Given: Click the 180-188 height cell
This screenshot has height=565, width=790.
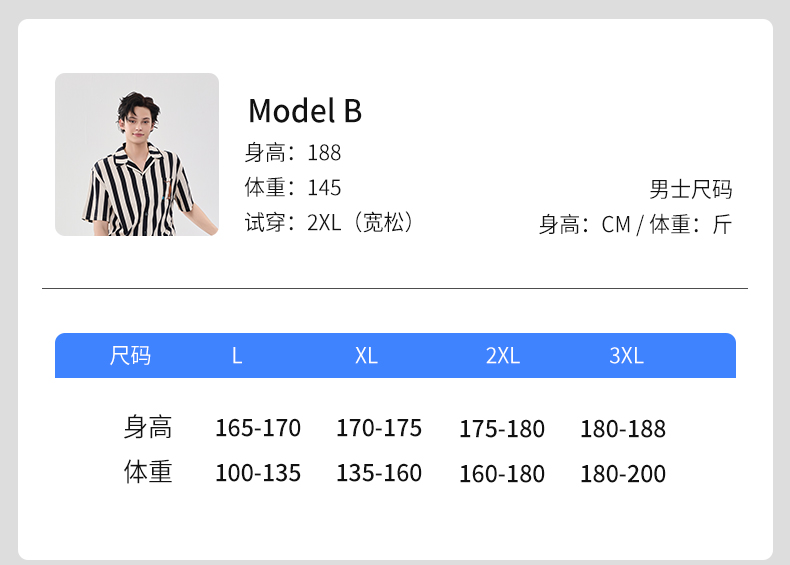Looking at the screenshot, I should tap(623, 429).
